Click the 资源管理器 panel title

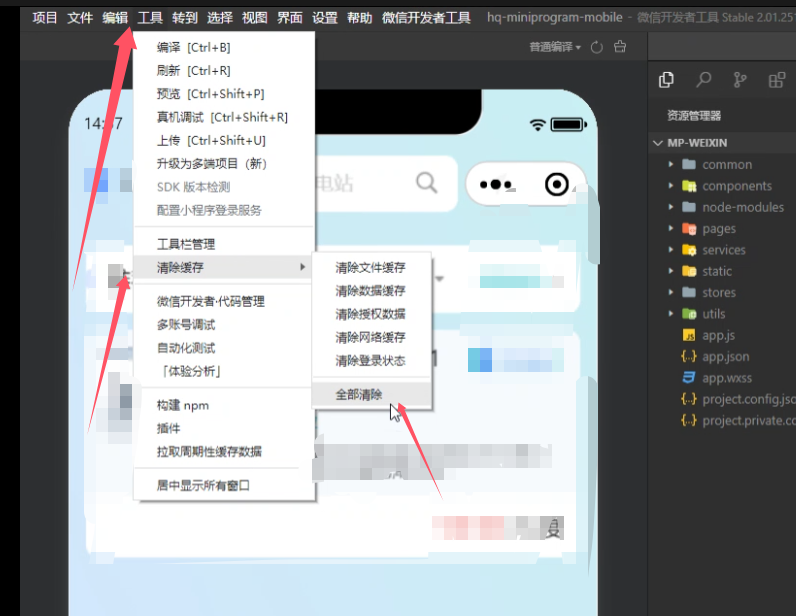coord(694,116)
